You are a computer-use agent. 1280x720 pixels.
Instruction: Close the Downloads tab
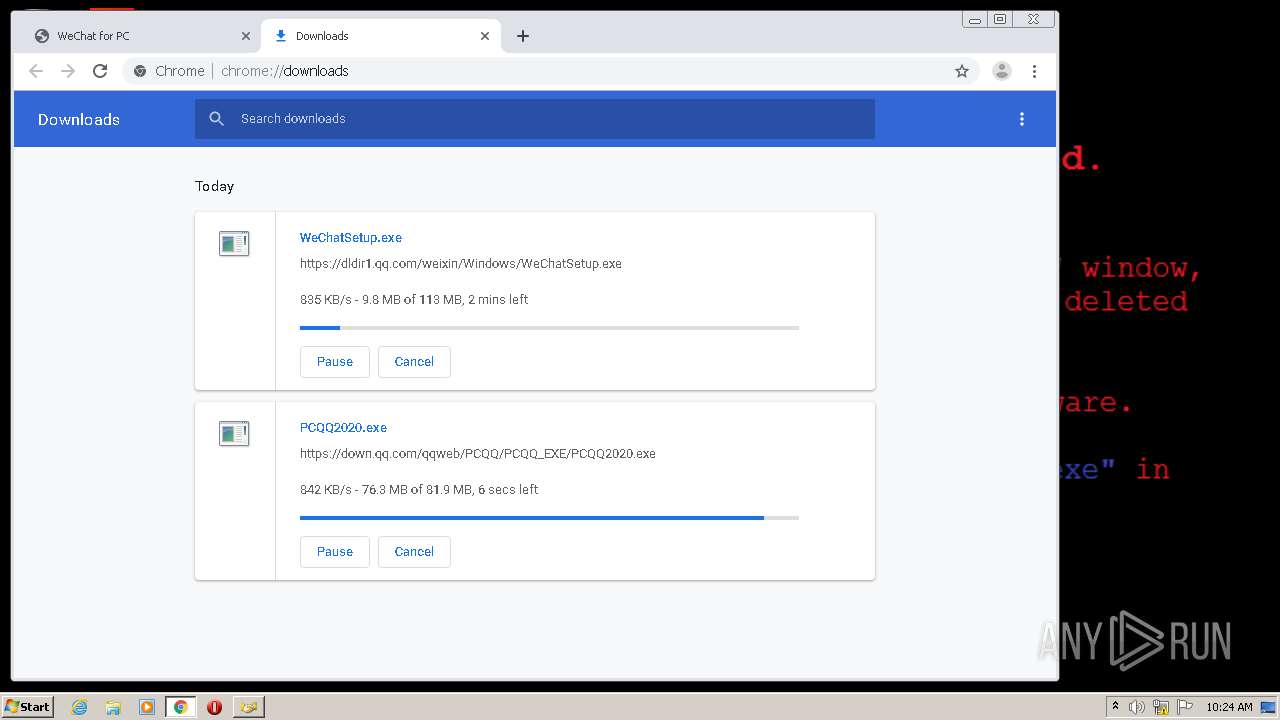pyautogui.click(x=485, y=36)
